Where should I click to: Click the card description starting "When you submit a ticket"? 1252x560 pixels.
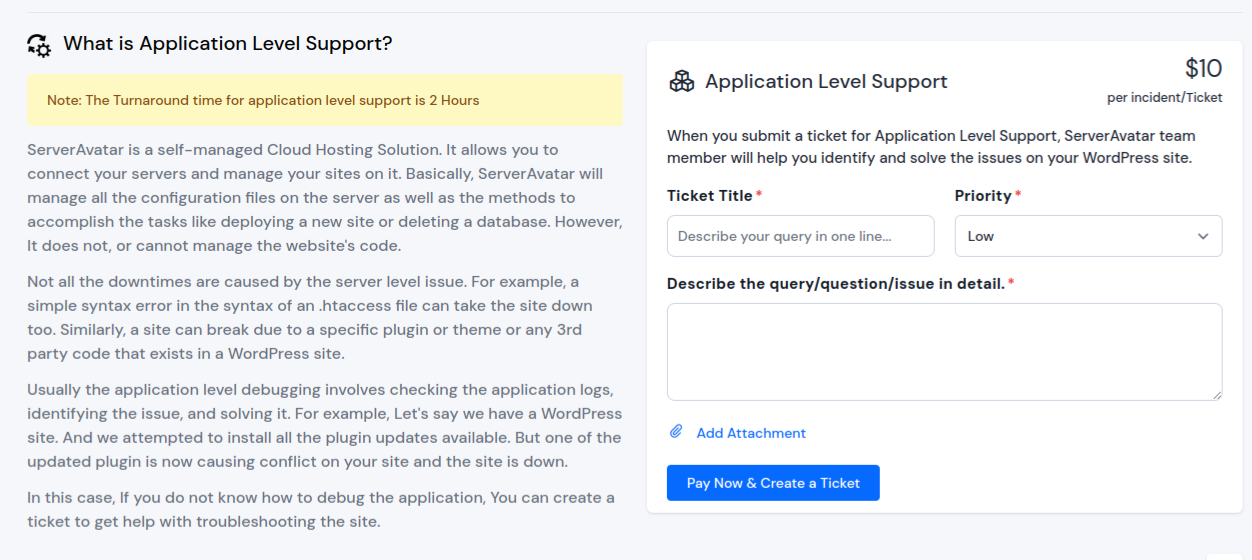coord(931,147)
